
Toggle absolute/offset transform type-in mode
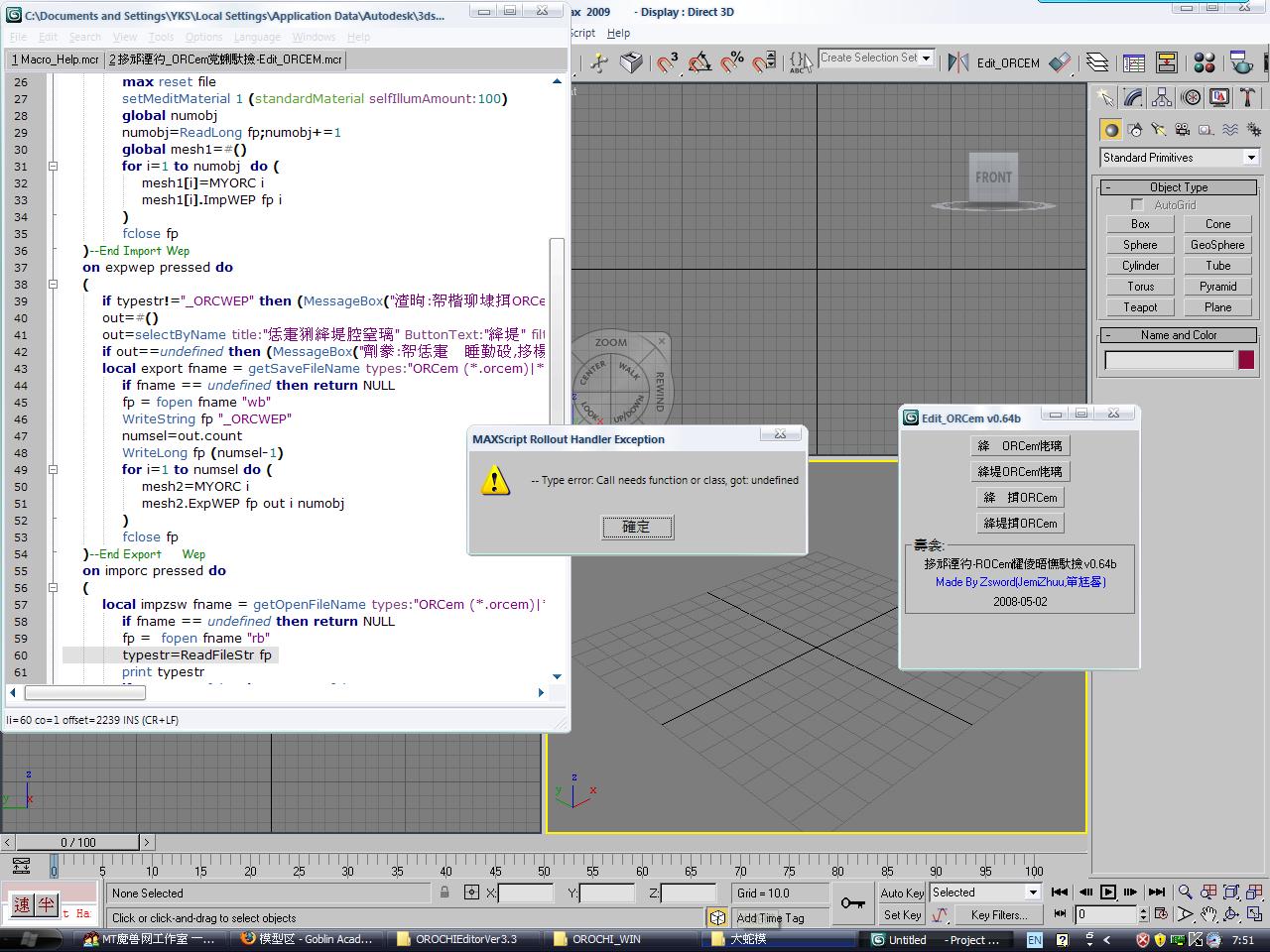471,892
